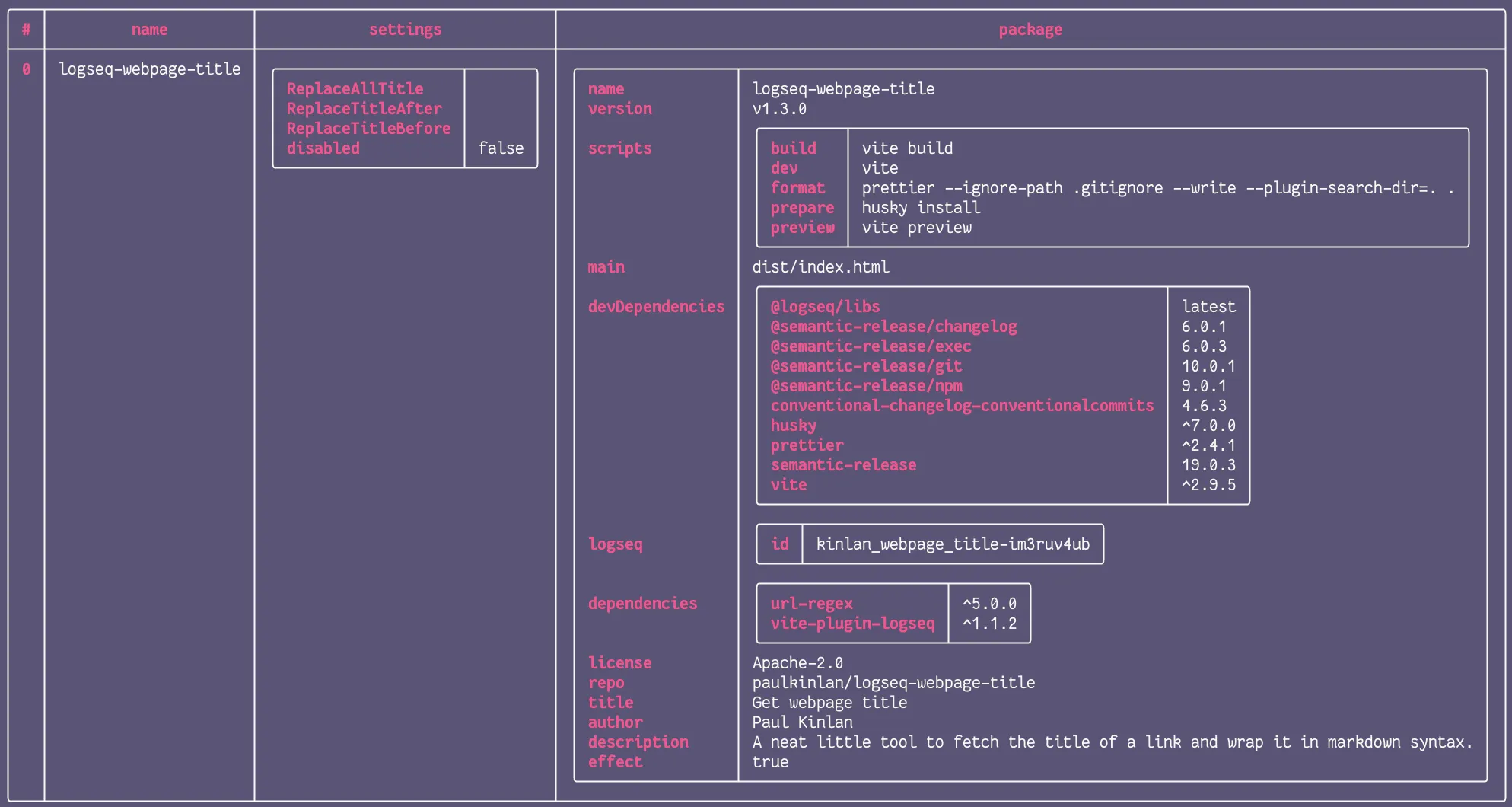This screenshot has height=807, width=1512.
Task: Click the 'effect' key label
Action: (x=615, y=762)
